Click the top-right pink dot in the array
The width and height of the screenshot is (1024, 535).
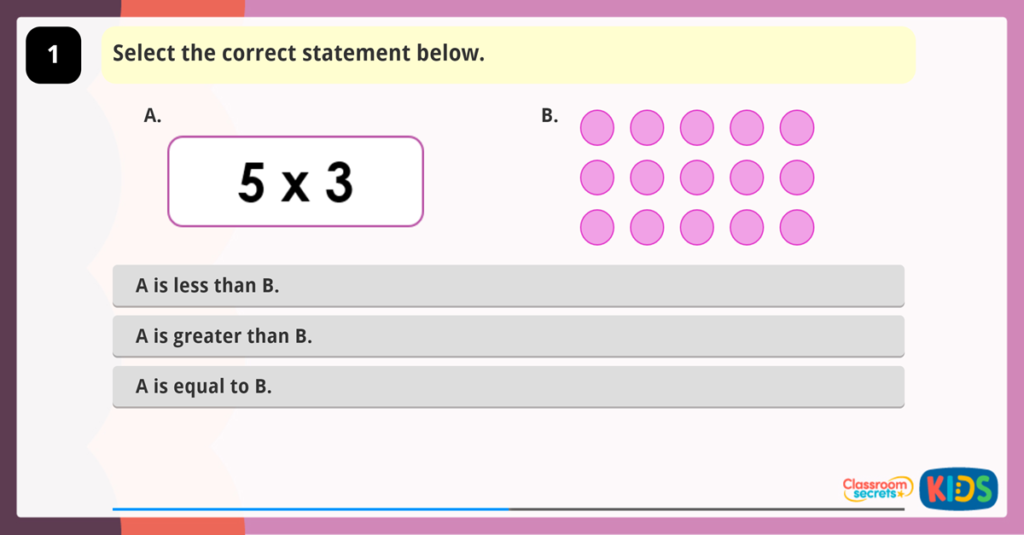[797, 128]
